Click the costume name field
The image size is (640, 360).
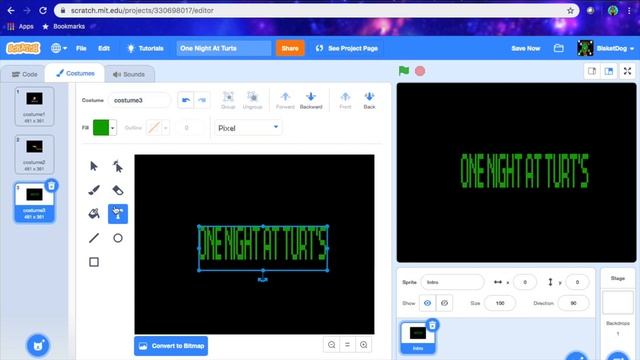click(x=140, y=100)
